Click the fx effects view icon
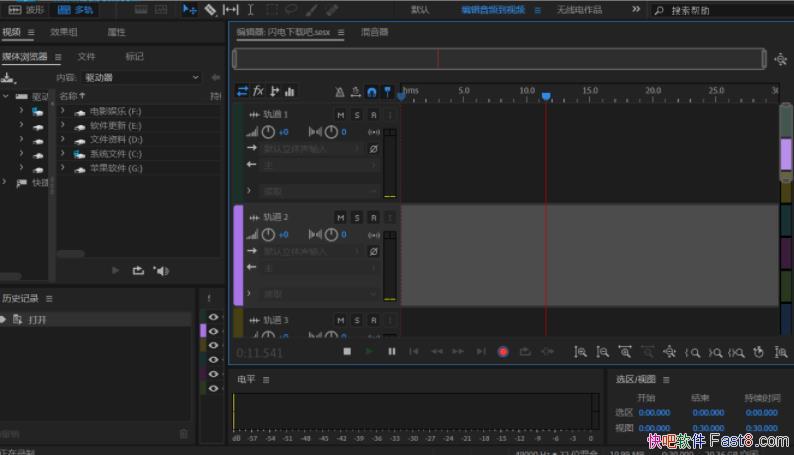Screen dimensions: 794x455 tap(258, 91)
